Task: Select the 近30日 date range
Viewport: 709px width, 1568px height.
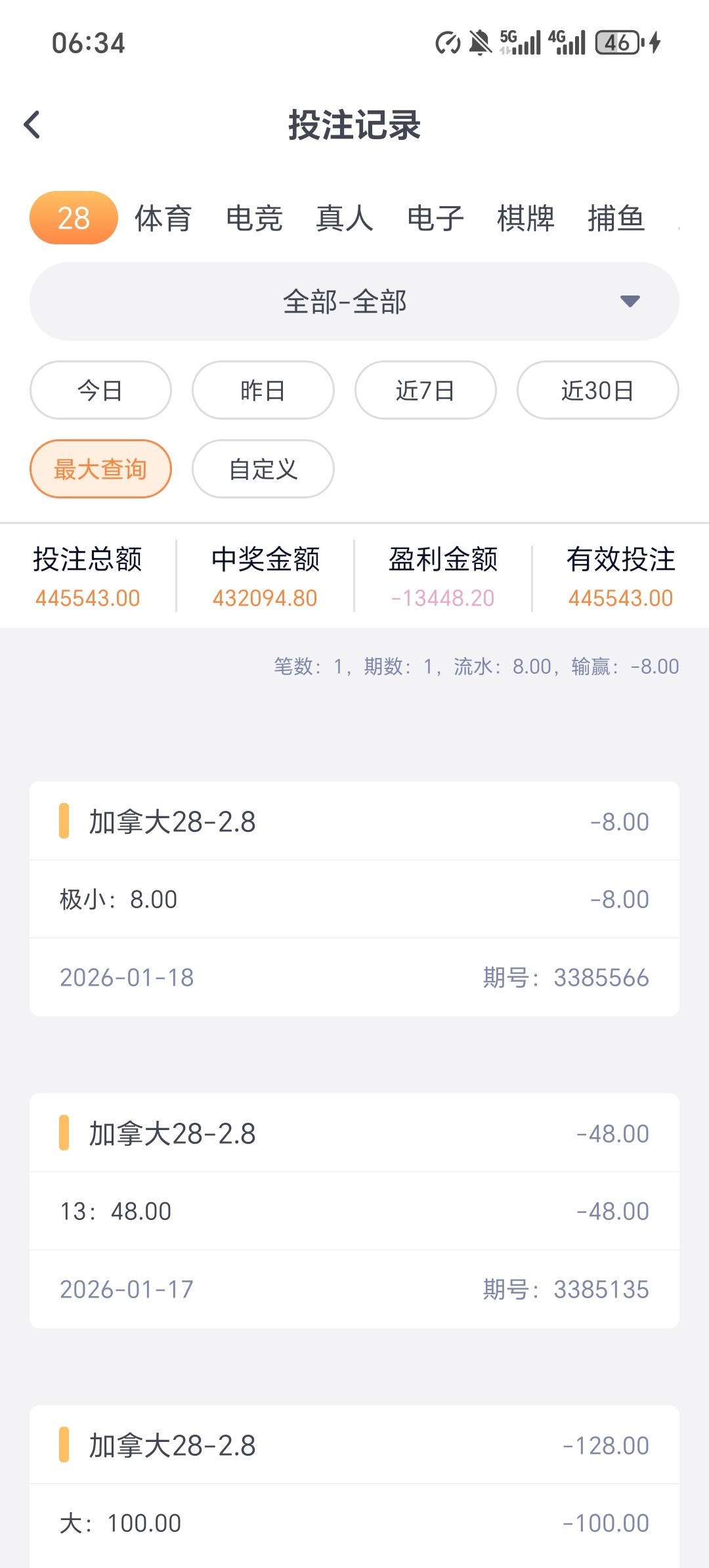Action: coord(597,391)
